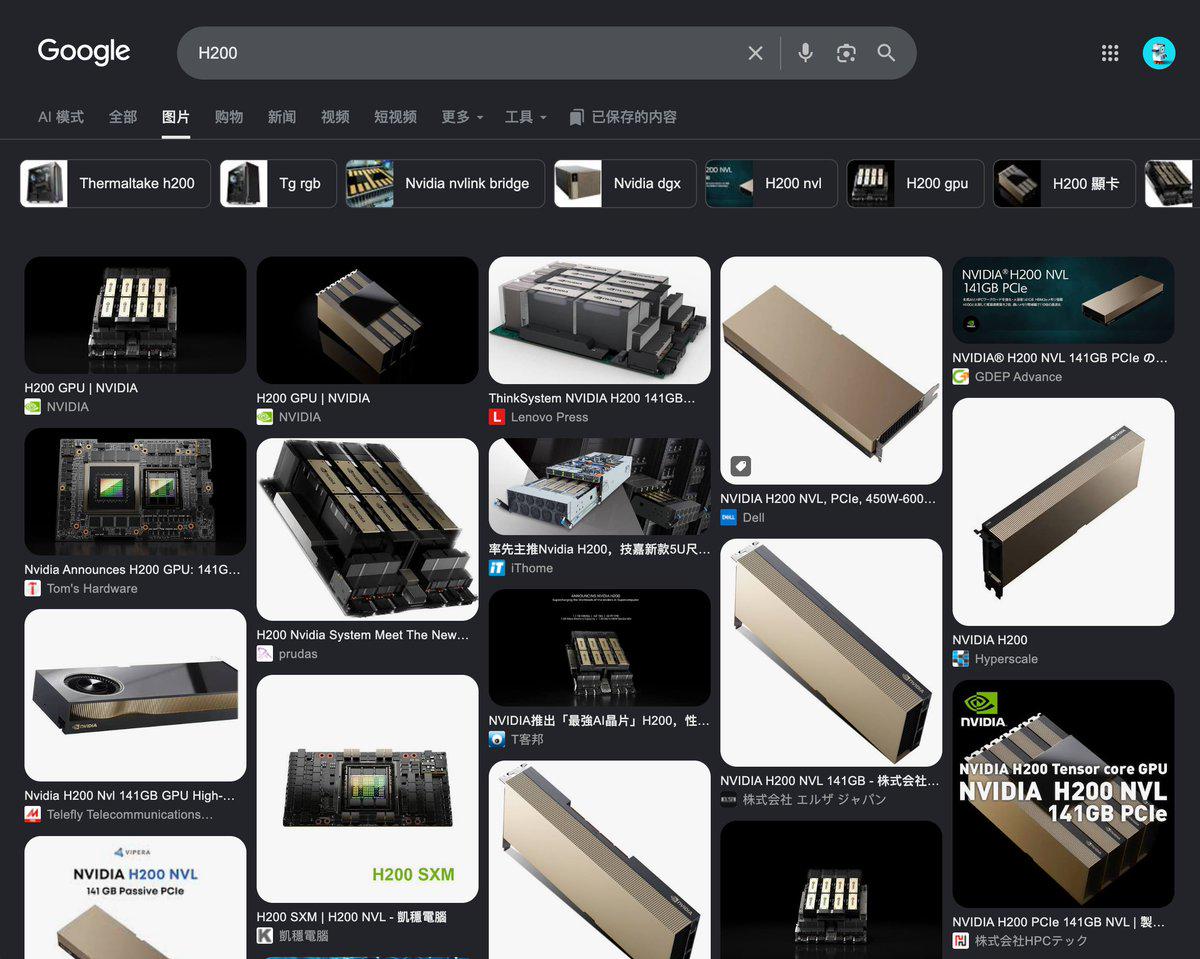1200x959 pixels.
Task: Open the HPCテック H200 Tensor core image
Action: [x=1063, y=794]
